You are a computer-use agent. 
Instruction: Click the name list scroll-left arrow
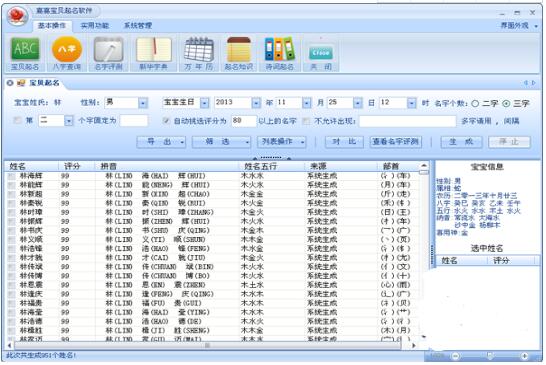click(x=9, y=345)
